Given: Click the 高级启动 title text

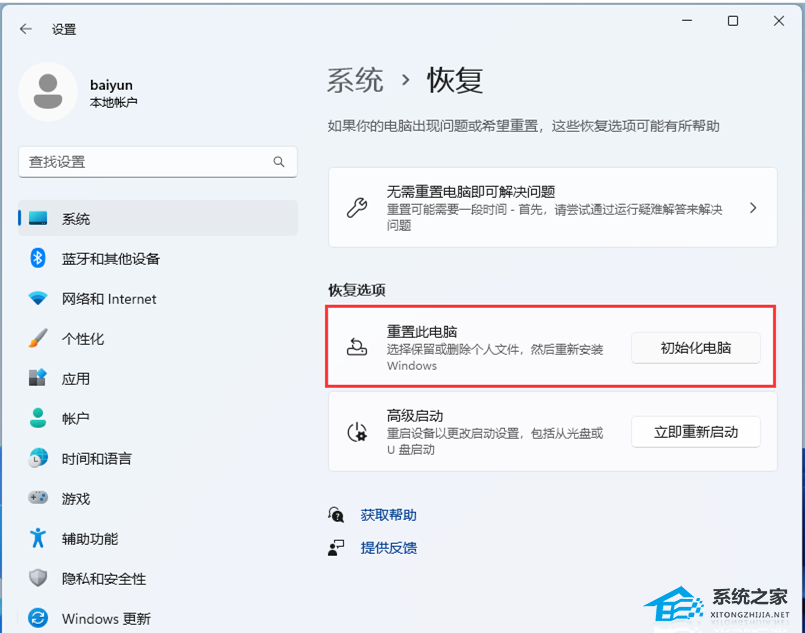Looking at the screenshot, I should [415, 415].
